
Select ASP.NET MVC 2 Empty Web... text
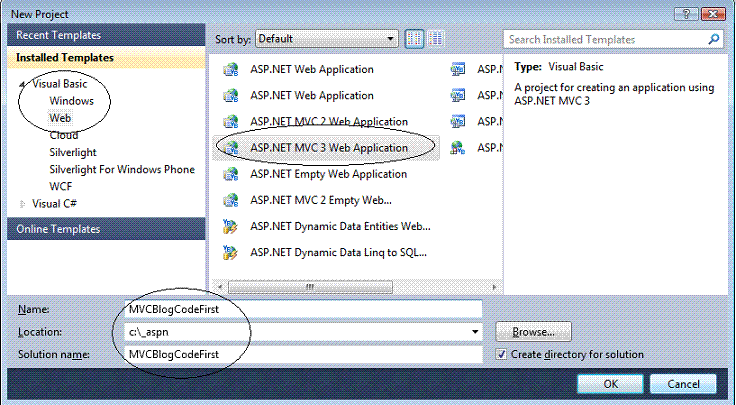pos(321,200)
